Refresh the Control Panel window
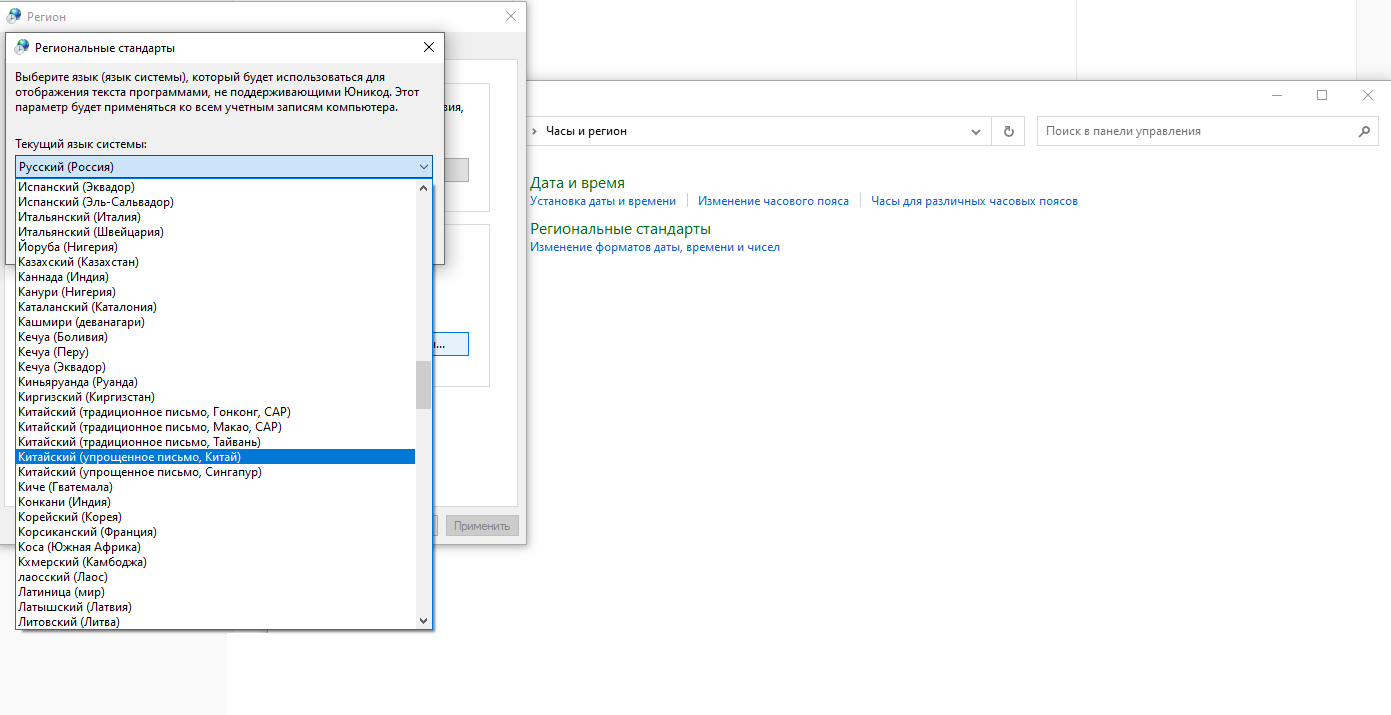 pos(1008,131)
